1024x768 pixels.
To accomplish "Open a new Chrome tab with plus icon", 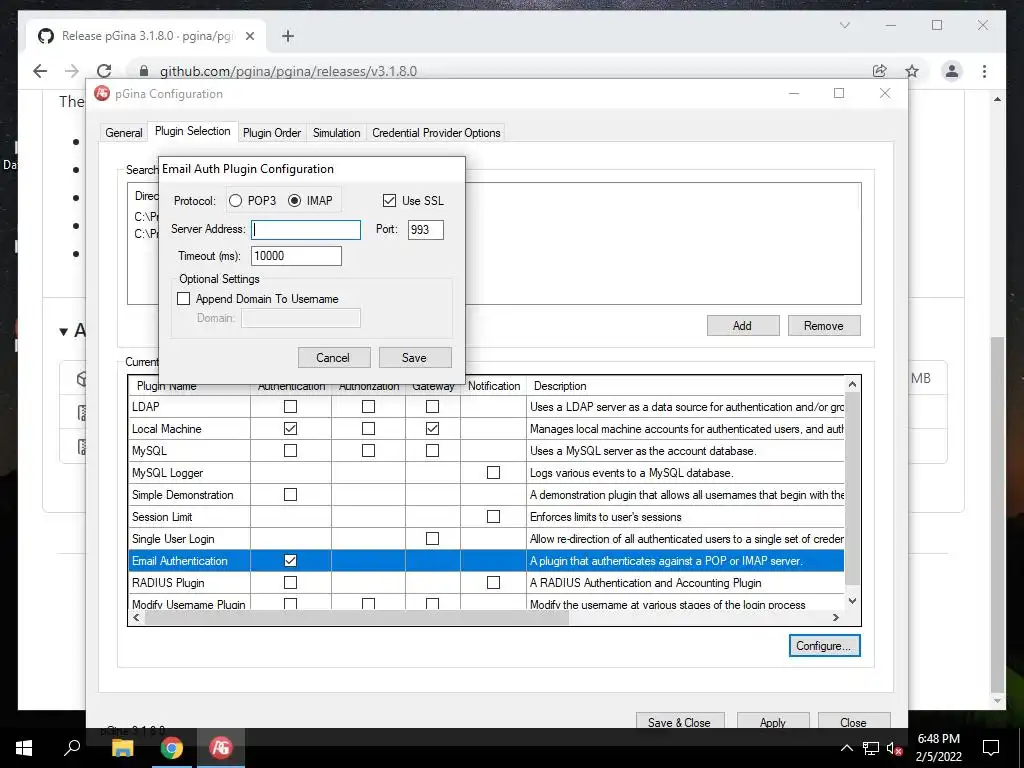I will click(288, 36).
